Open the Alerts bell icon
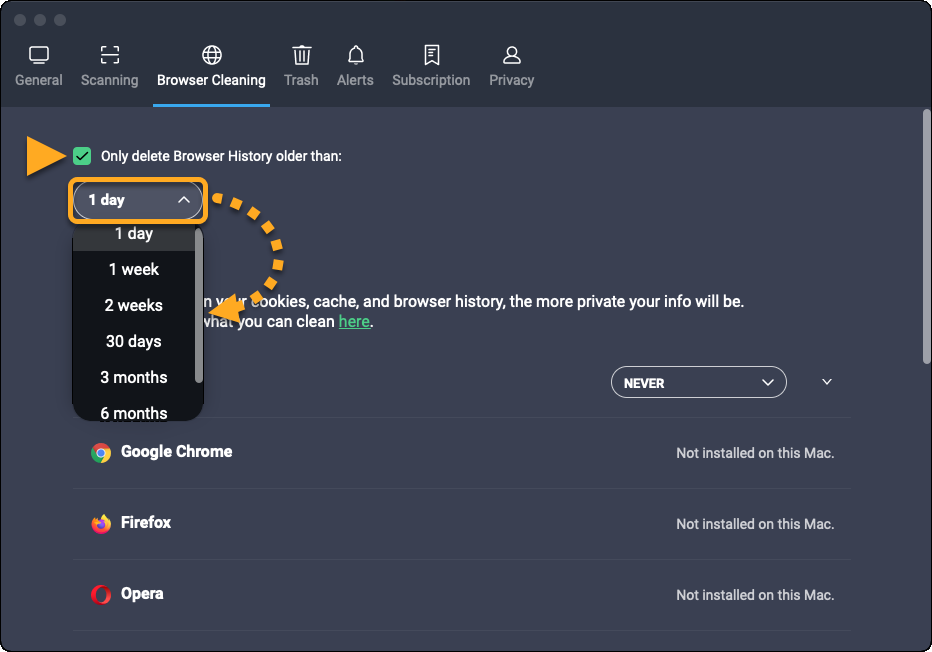932x652 pixels. click(355, 55)
